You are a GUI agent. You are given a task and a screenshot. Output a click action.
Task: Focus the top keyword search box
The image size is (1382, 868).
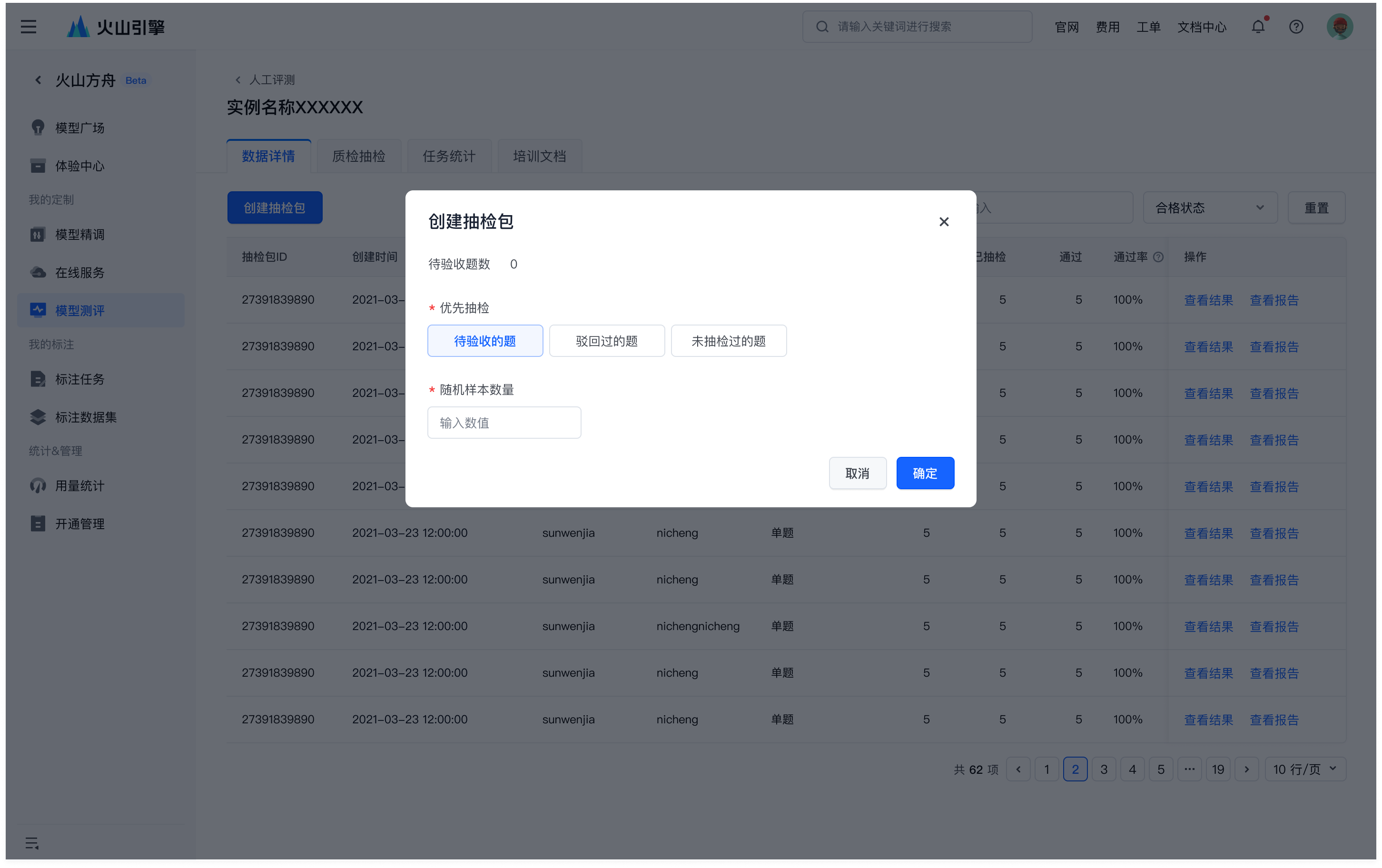(x=917, y=26)
